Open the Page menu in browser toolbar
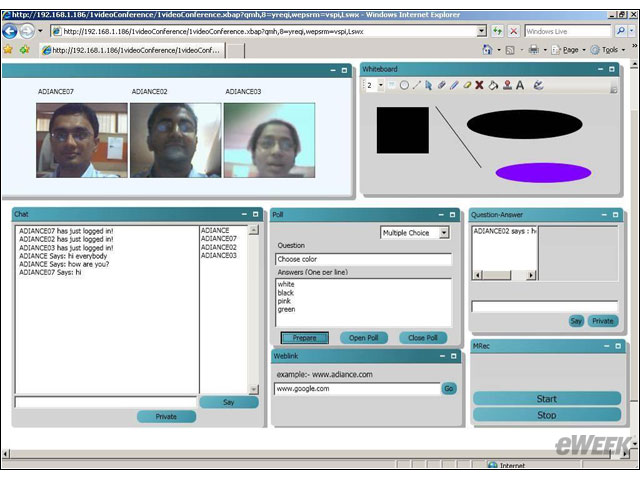Screen dimensions: 640x480 point(570,50)
